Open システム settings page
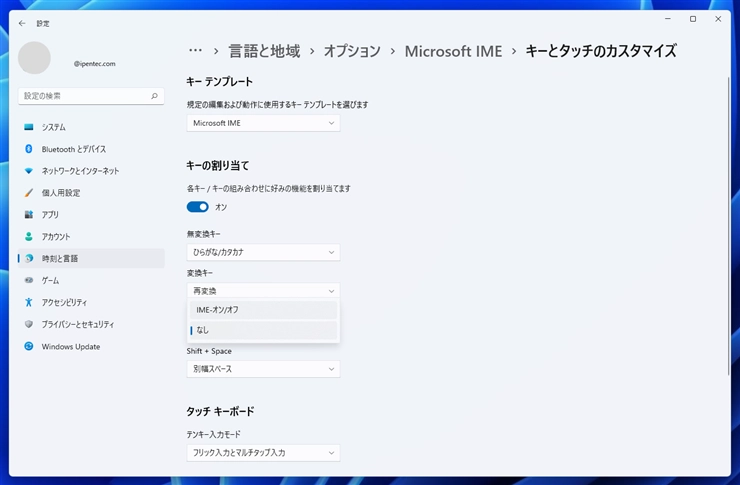740x485 pixels. pyautogui.click(x=91, y=127)
